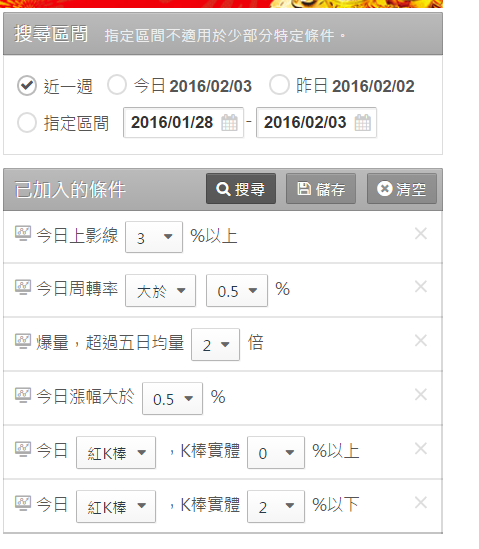Click the 2016/01/28 start date field

183,123
